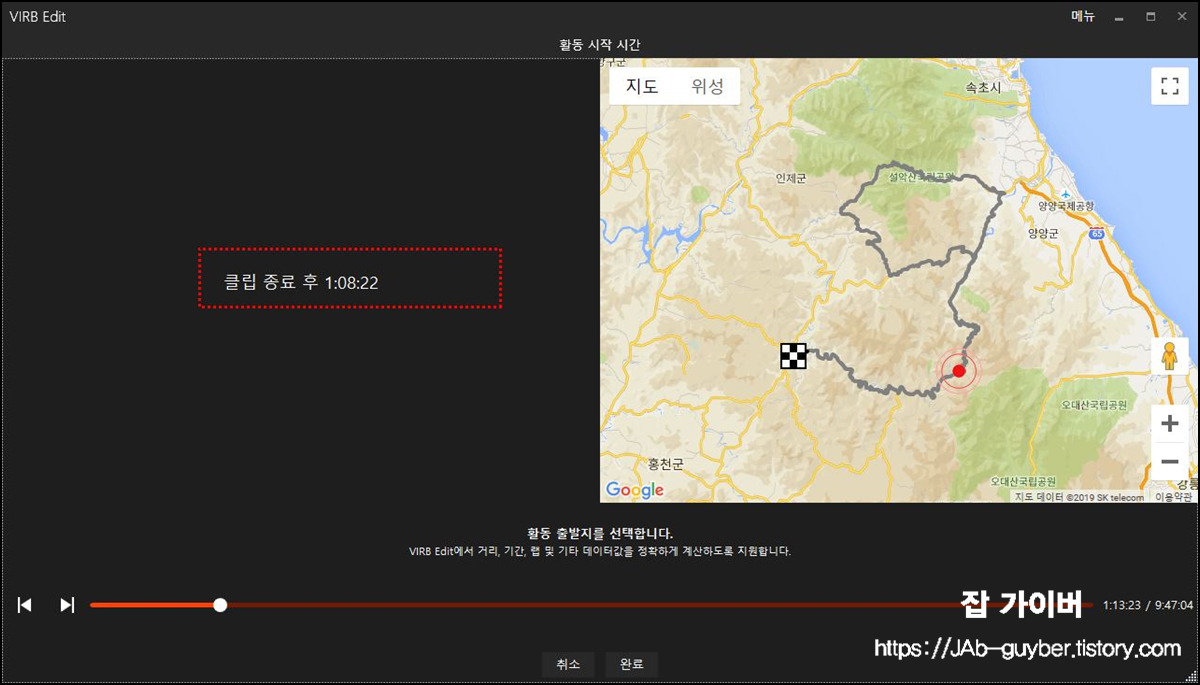Open the 메뉴 menu in title bar
1200x685 pixels.
pyautogui.click(x=1083, y=16)
